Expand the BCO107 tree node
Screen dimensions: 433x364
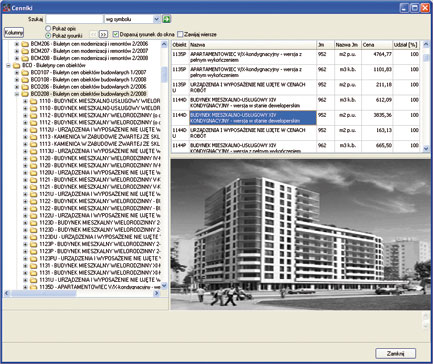[17, 73]
